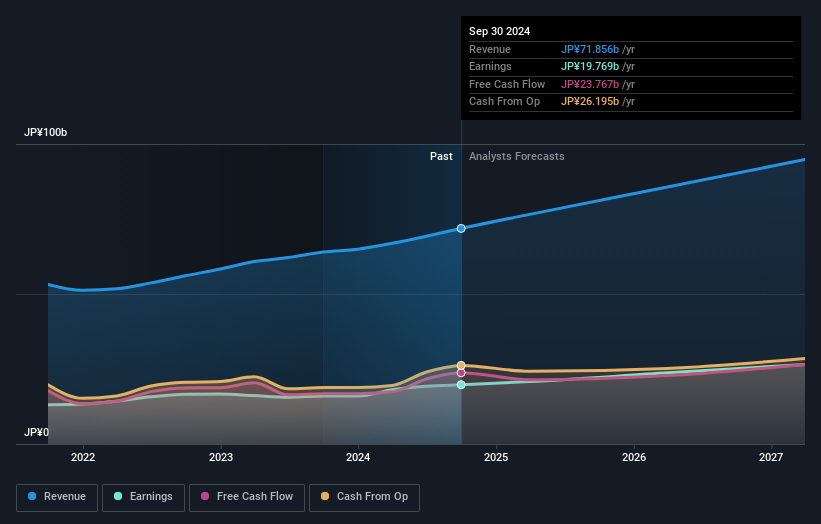Click the Sep 30 2024 tooltip date
Screen dimensions: 821x524
[500, 31]
